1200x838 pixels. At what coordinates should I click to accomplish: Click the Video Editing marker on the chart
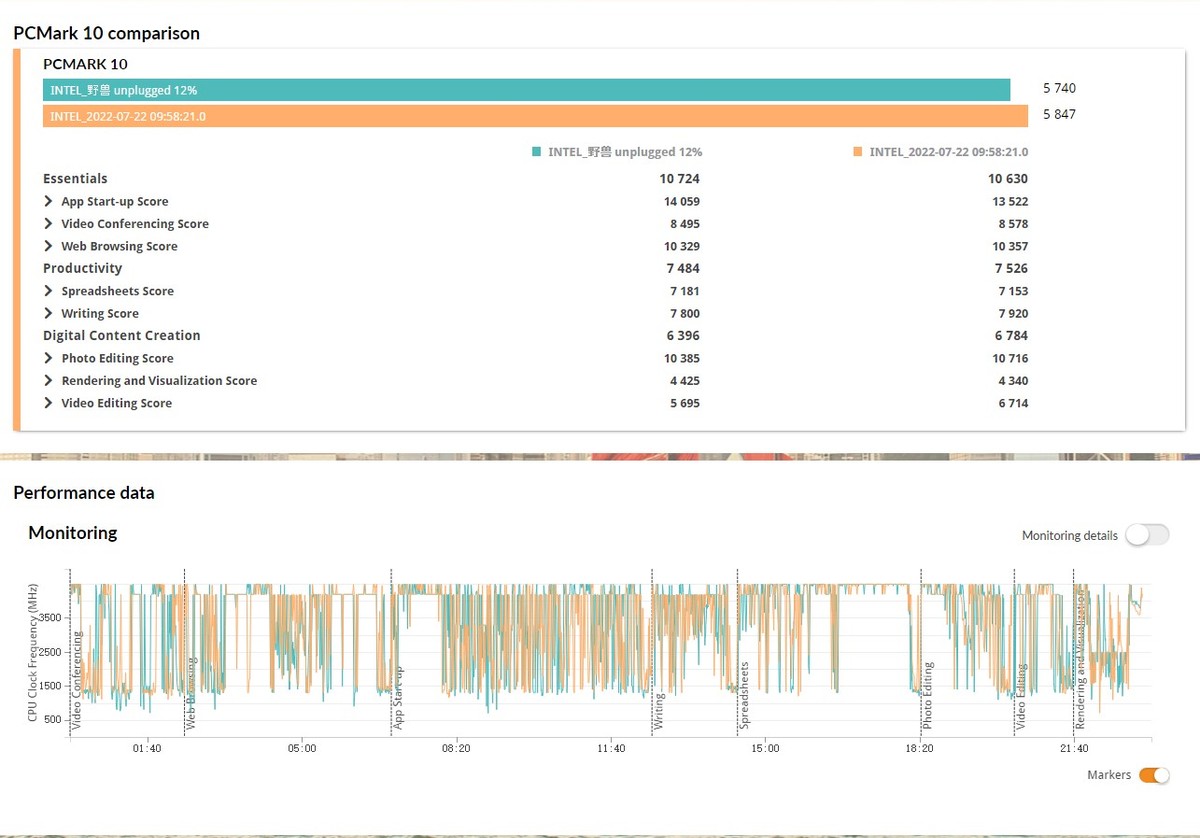point(1021,697)
